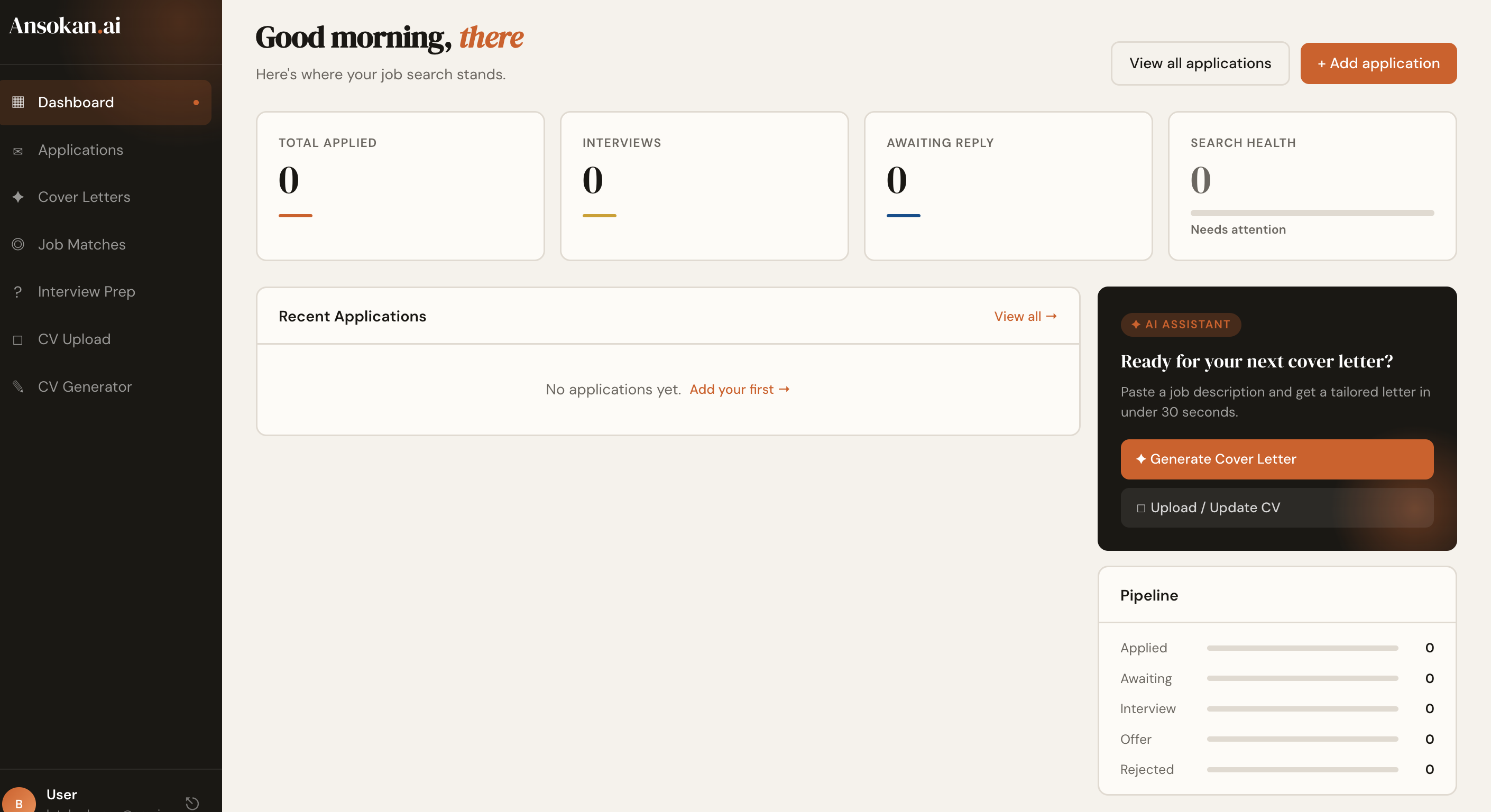Follow the View all link in Recent Applications
1491x812 pixels.
1025,316
